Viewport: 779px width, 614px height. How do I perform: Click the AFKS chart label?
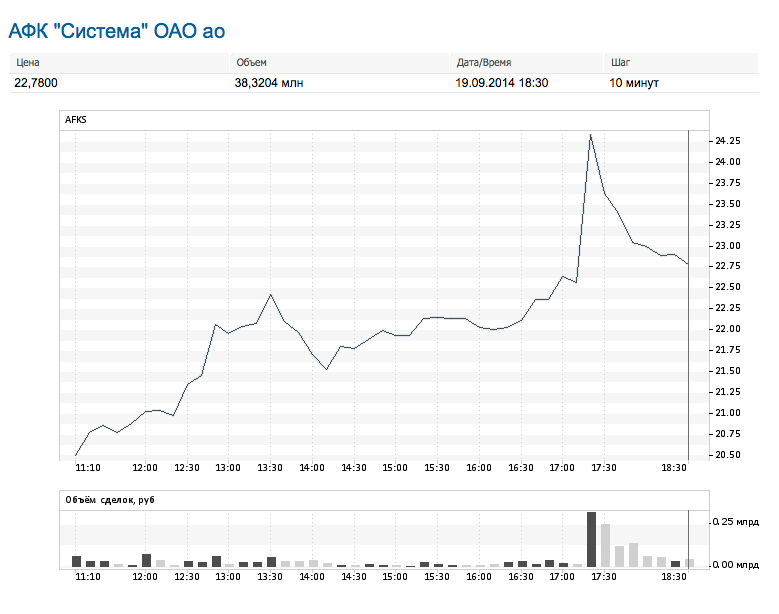tap(76, 120)
